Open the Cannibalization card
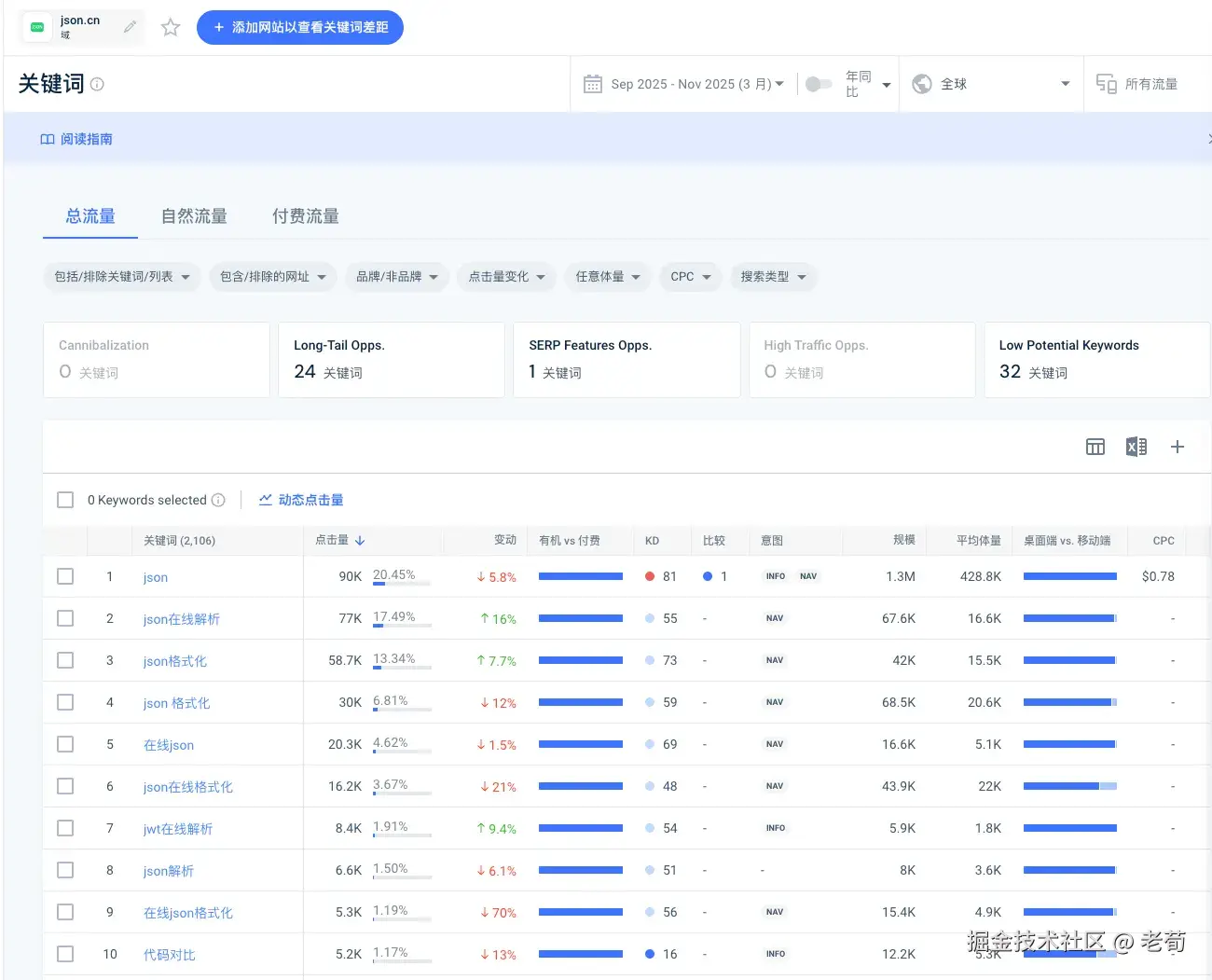The height and width of the screenshot is (980, 1212). point(157,360)
